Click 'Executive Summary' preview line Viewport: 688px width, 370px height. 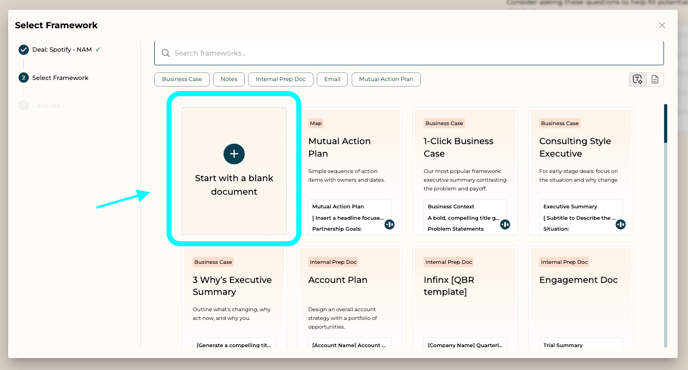click(570, 206)
